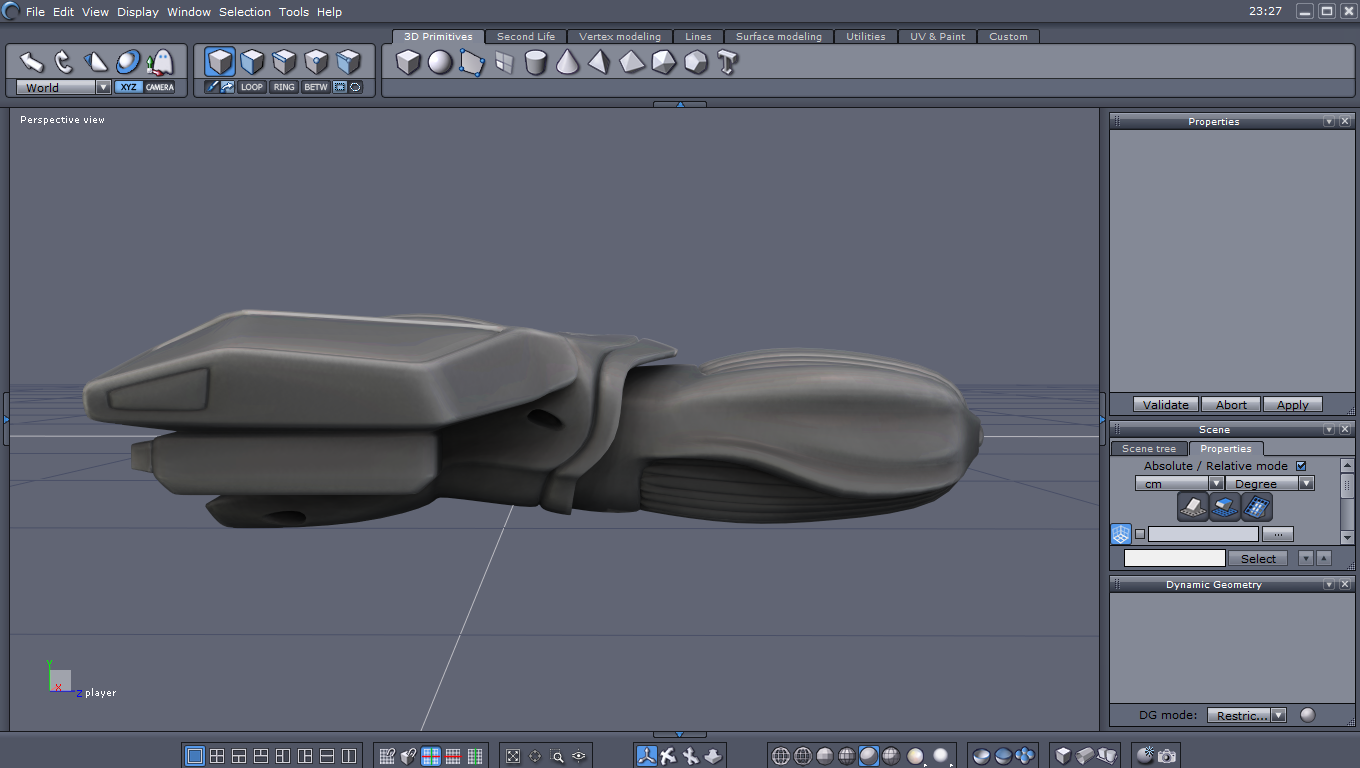Tick the small checkbox beside the name field

pos(1140,534)
